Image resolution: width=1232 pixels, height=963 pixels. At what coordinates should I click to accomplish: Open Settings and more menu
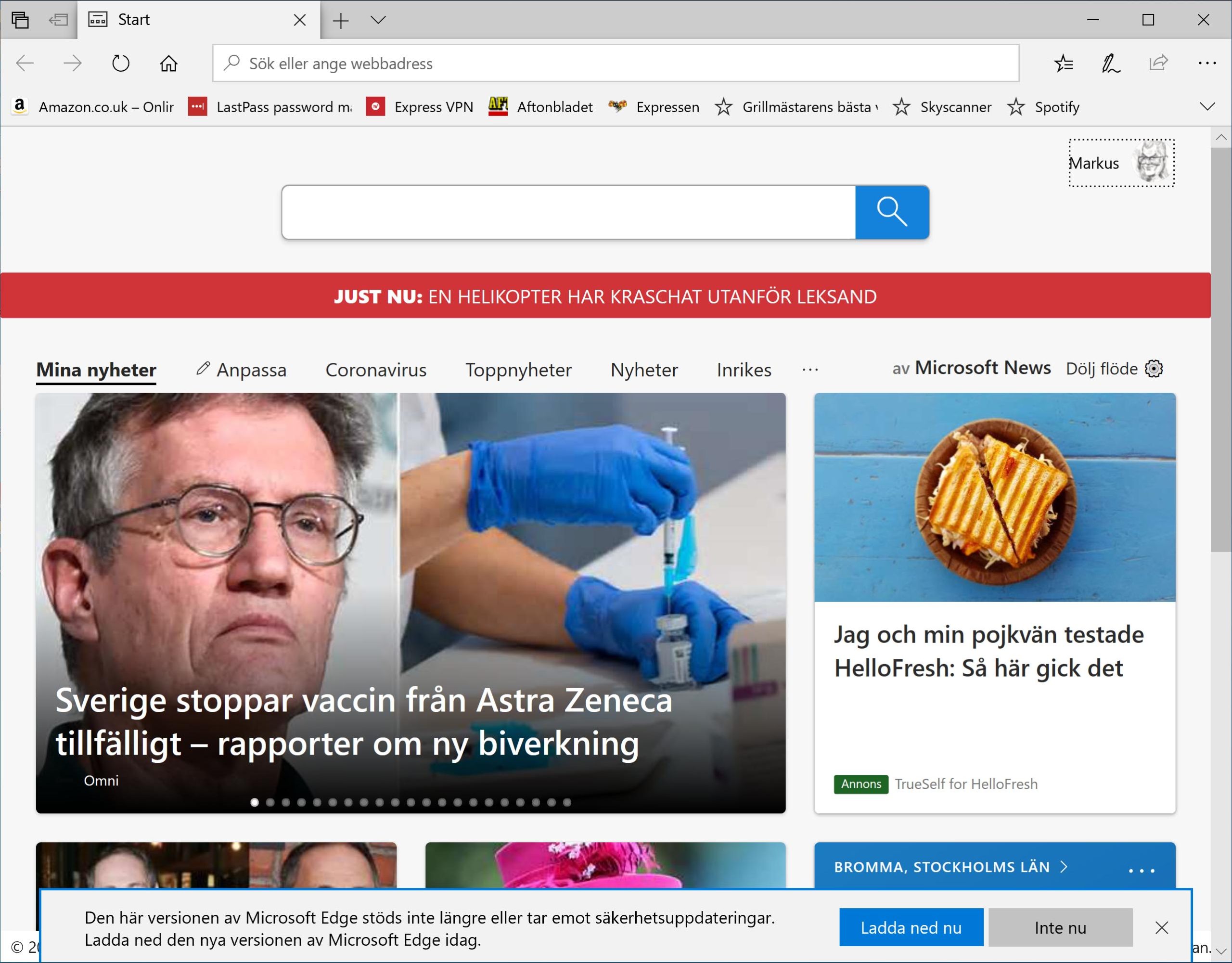point(1205,63)
